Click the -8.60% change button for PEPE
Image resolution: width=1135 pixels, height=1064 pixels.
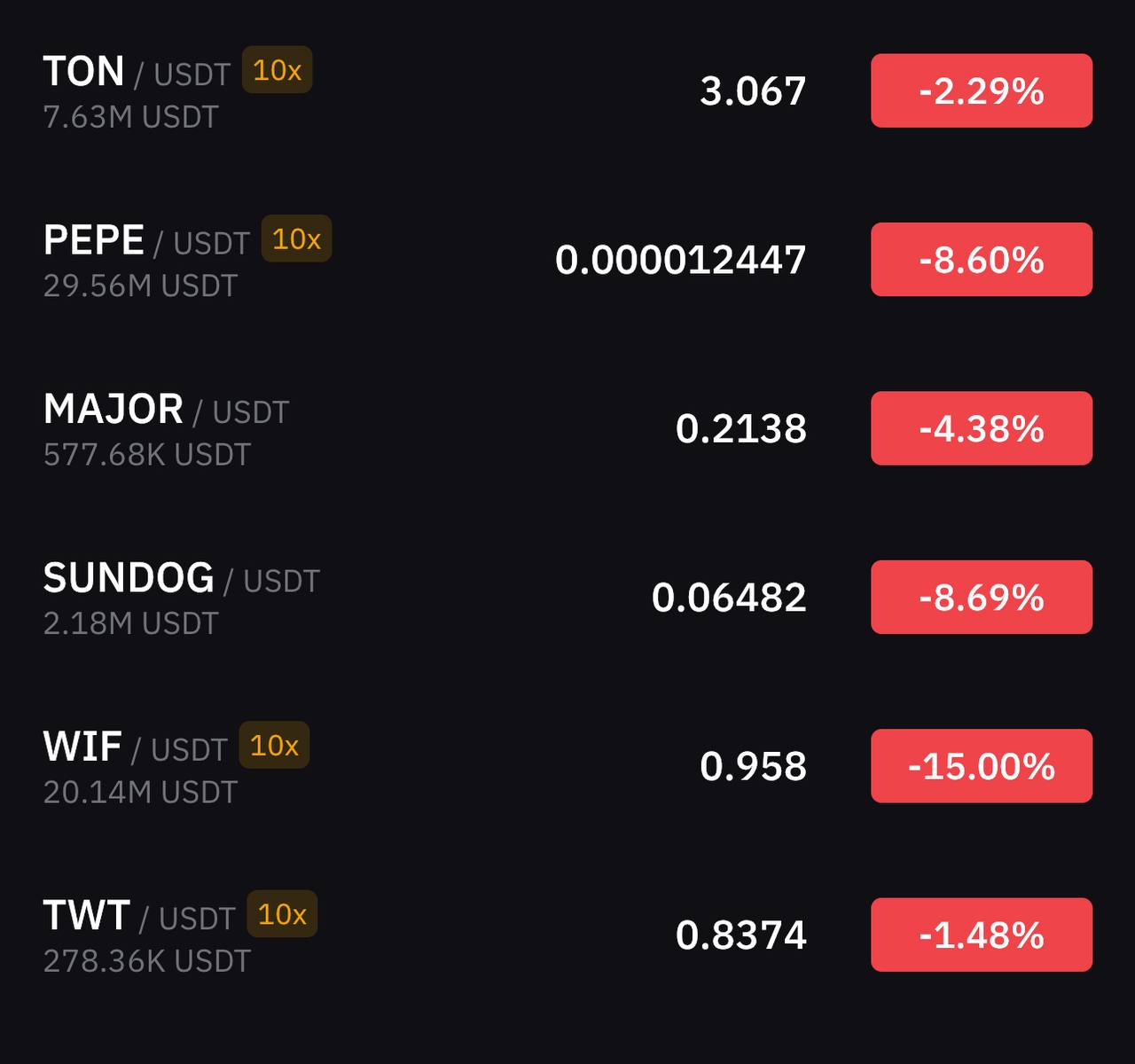(982, 259)
